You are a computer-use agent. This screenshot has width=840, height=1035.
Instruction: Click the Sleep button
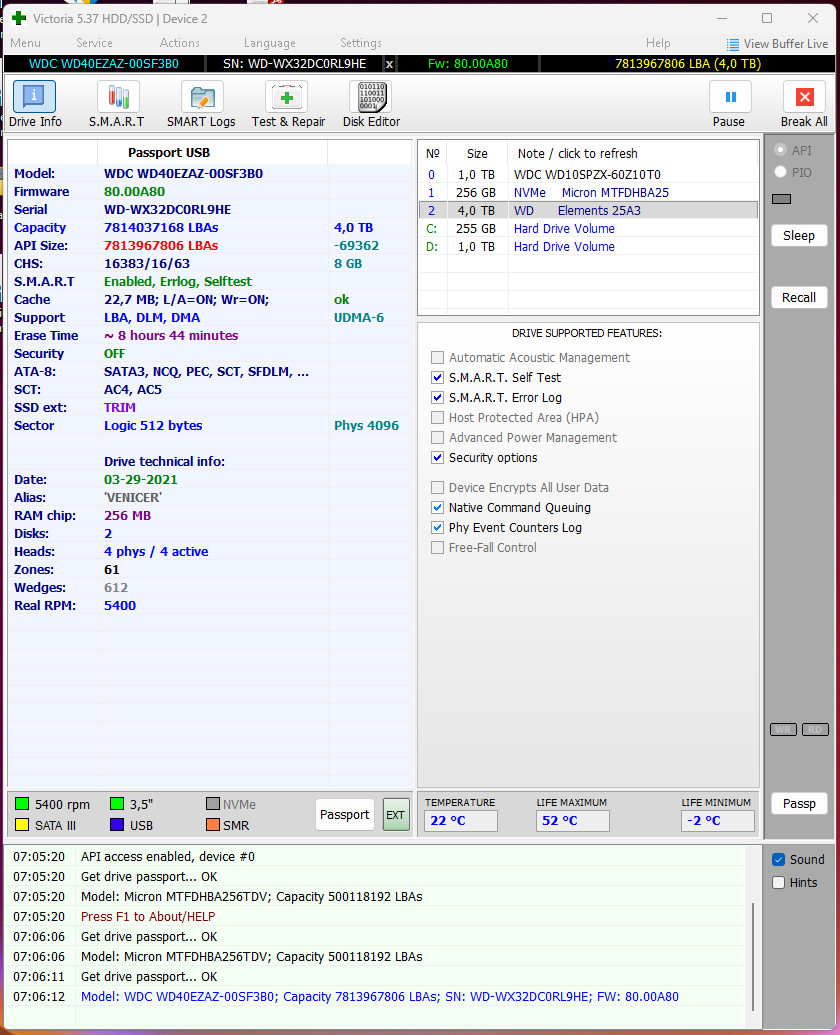[x=798, y=236]
